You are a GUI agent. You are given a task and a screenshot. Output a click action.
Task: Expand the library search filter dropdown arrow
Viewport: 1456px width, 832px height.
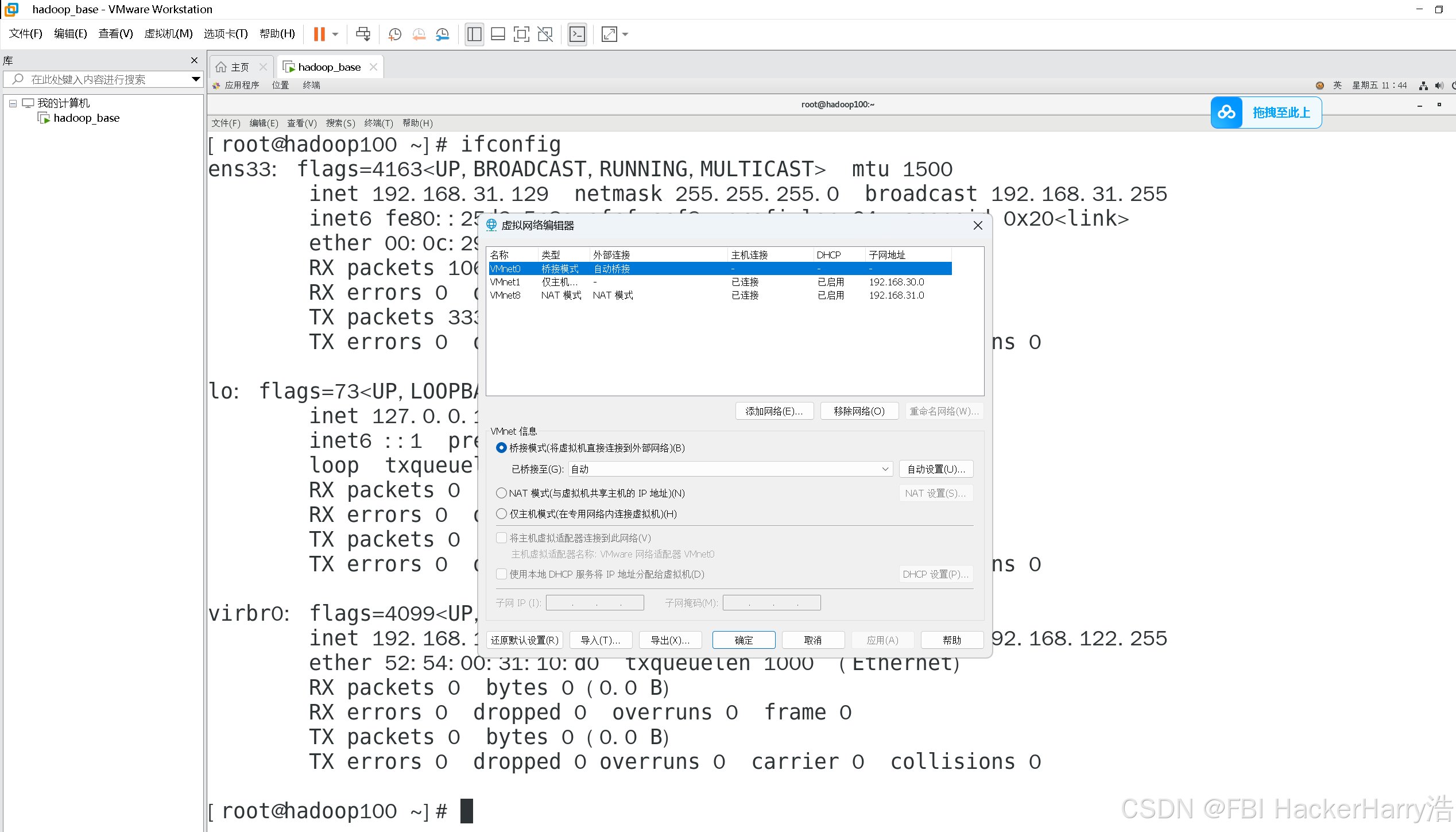[196, 79]
